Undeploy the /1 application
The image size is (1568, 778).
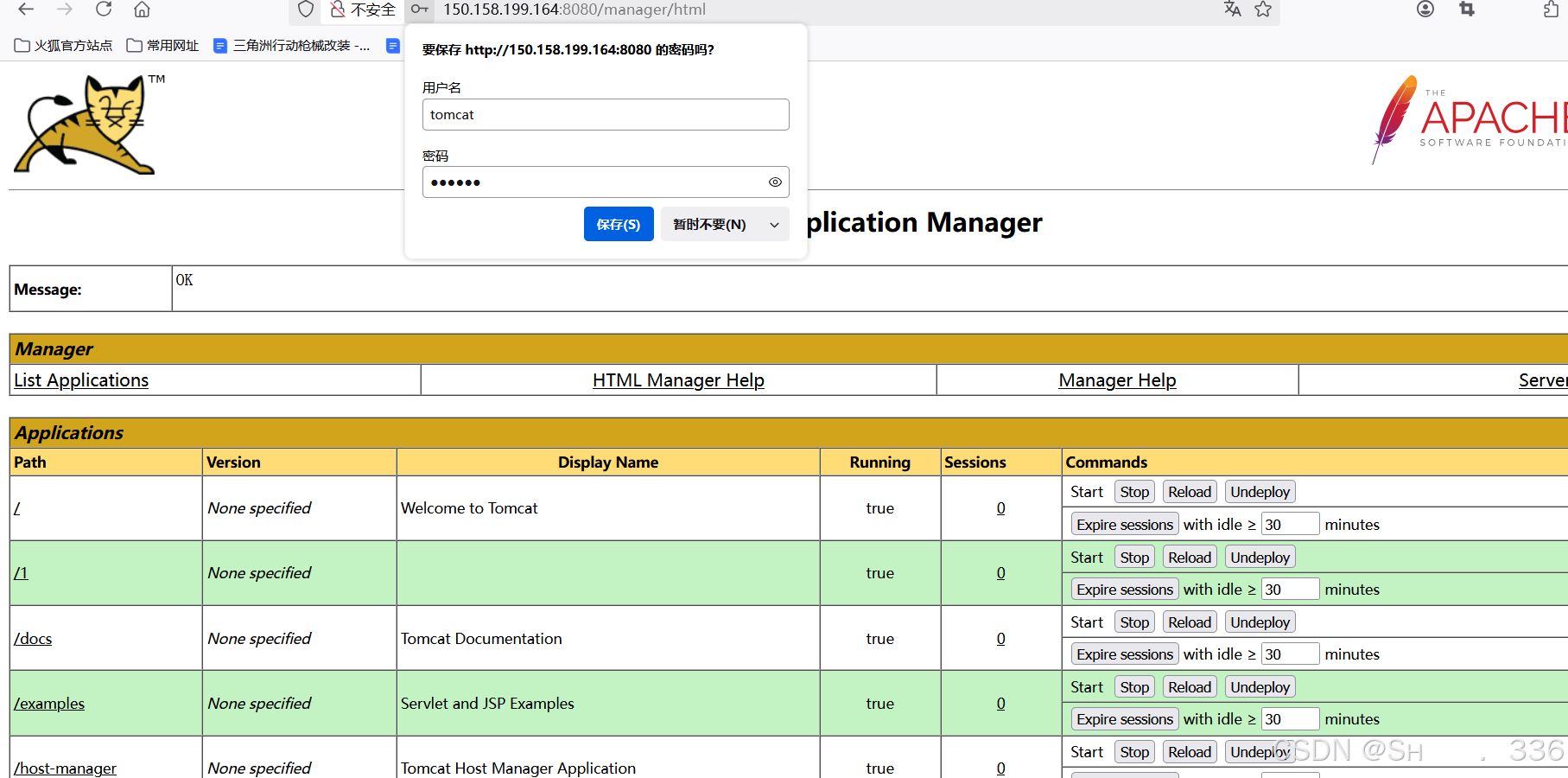click(x=1260, y=558)
